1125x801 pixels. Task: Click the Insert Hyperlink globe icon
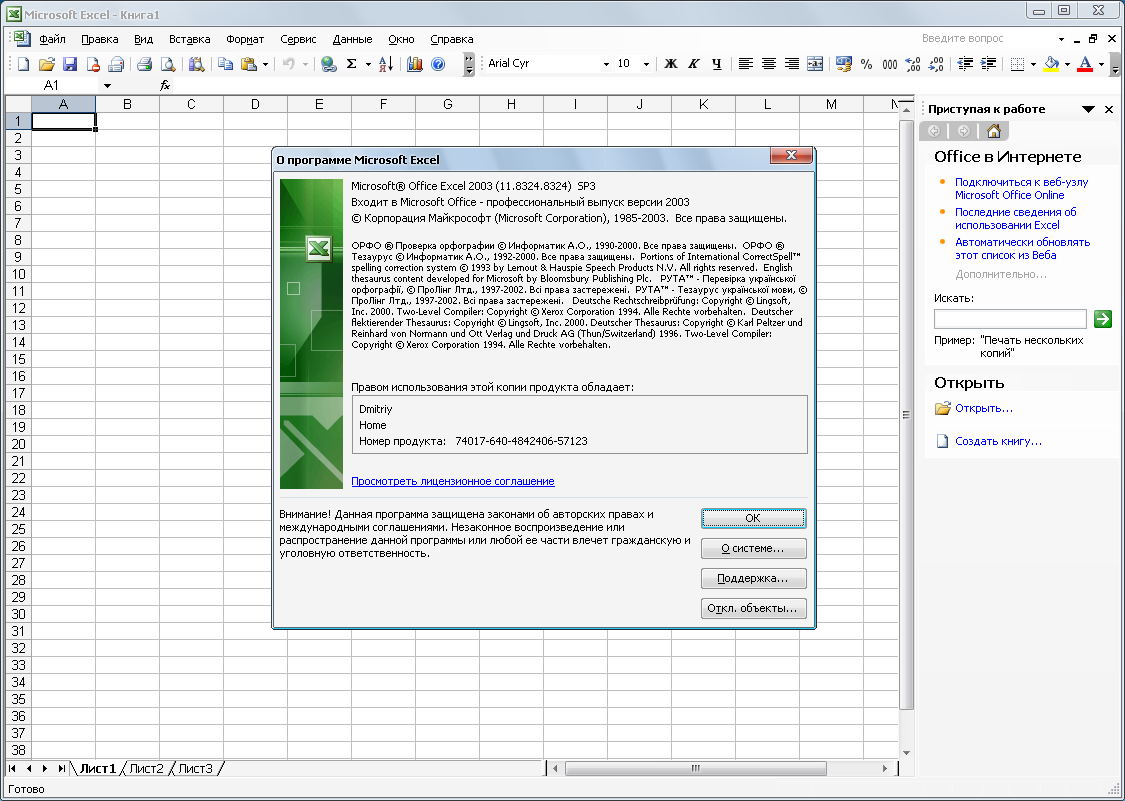[x=328, y=64]
